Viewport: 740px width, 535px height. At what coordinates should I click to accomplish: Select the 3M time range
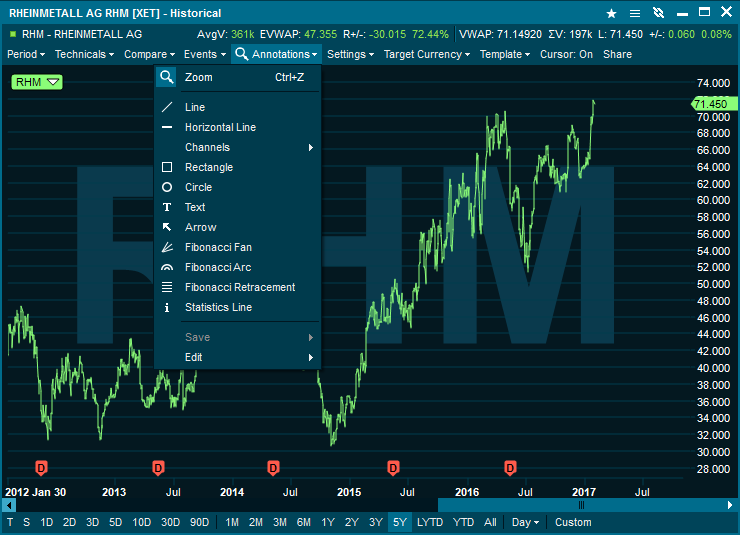pos(280,522)
